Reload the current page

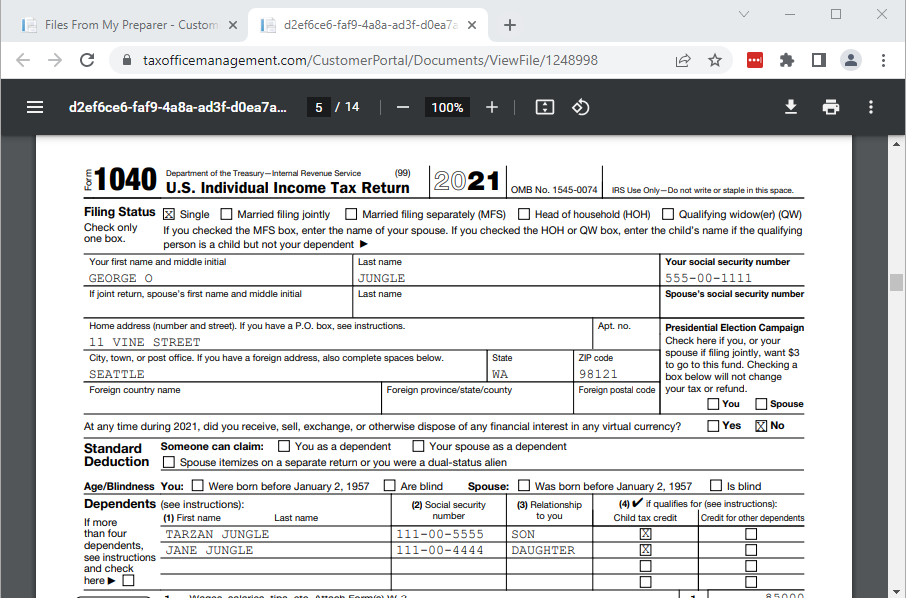(87, 60)
